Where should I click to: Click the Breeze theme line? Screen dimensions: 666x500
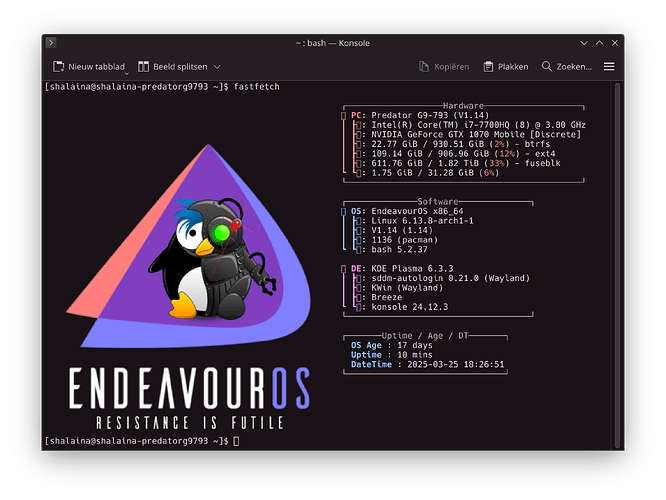click(387, 297)
